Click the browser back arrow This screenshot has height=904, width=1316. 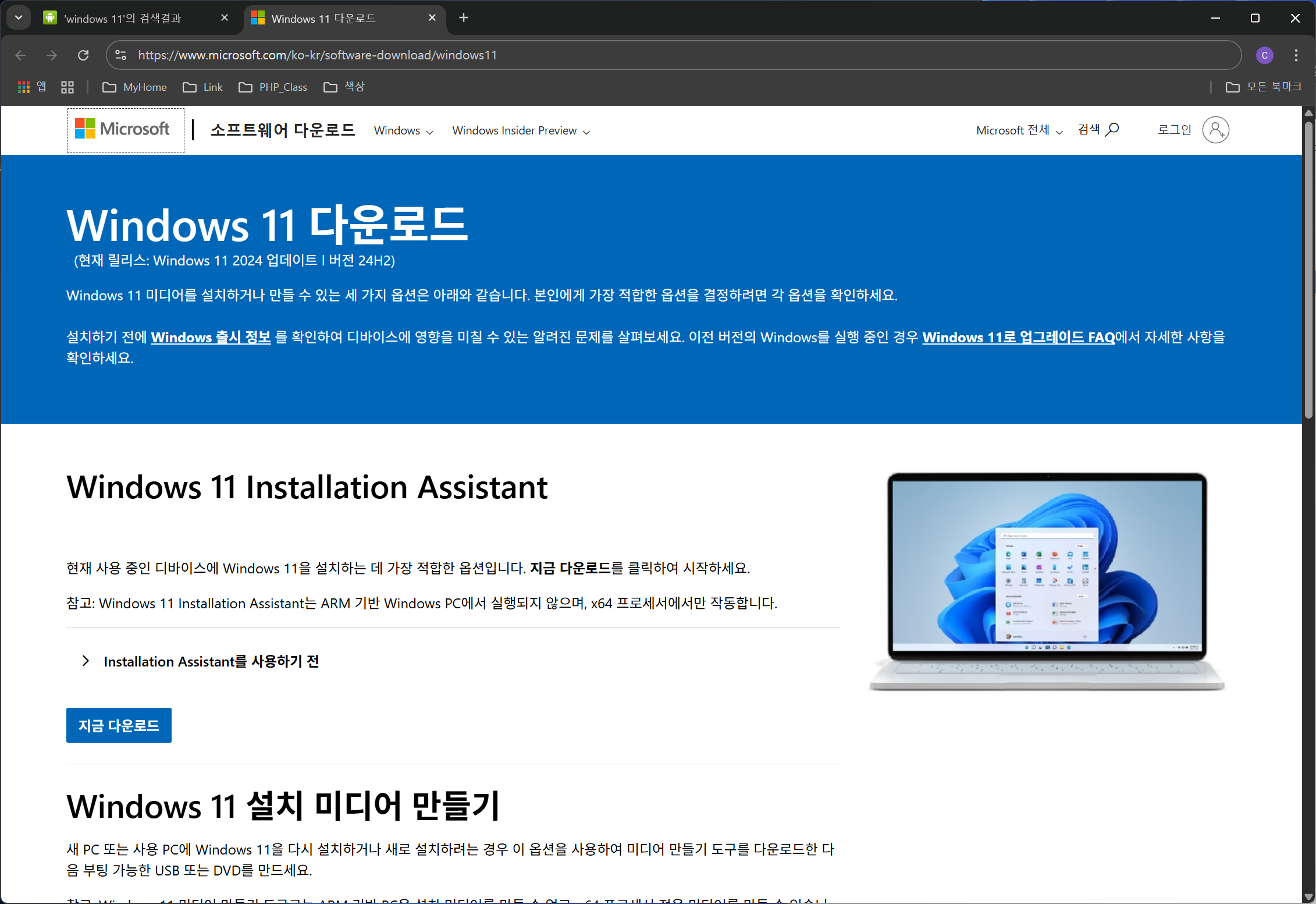21,55
